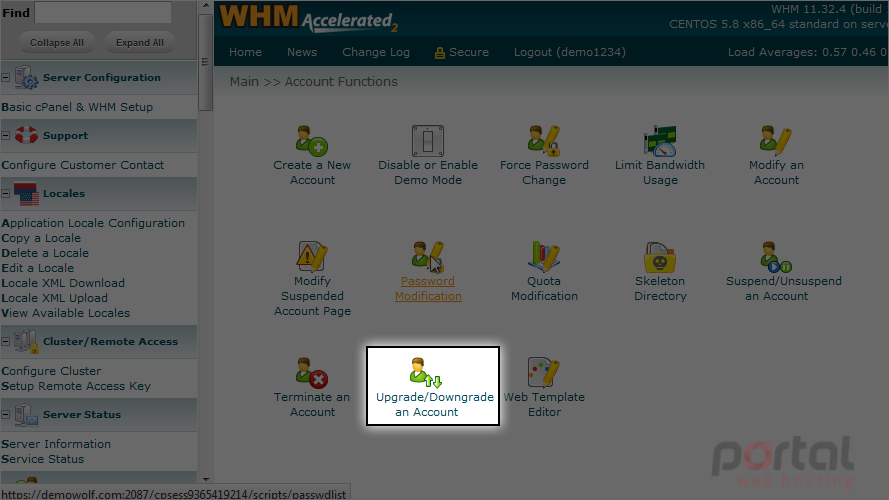Viewport: 889px width, 500px height.
Task: Click the WHM Accelerated logo
Action: [309, 18]
